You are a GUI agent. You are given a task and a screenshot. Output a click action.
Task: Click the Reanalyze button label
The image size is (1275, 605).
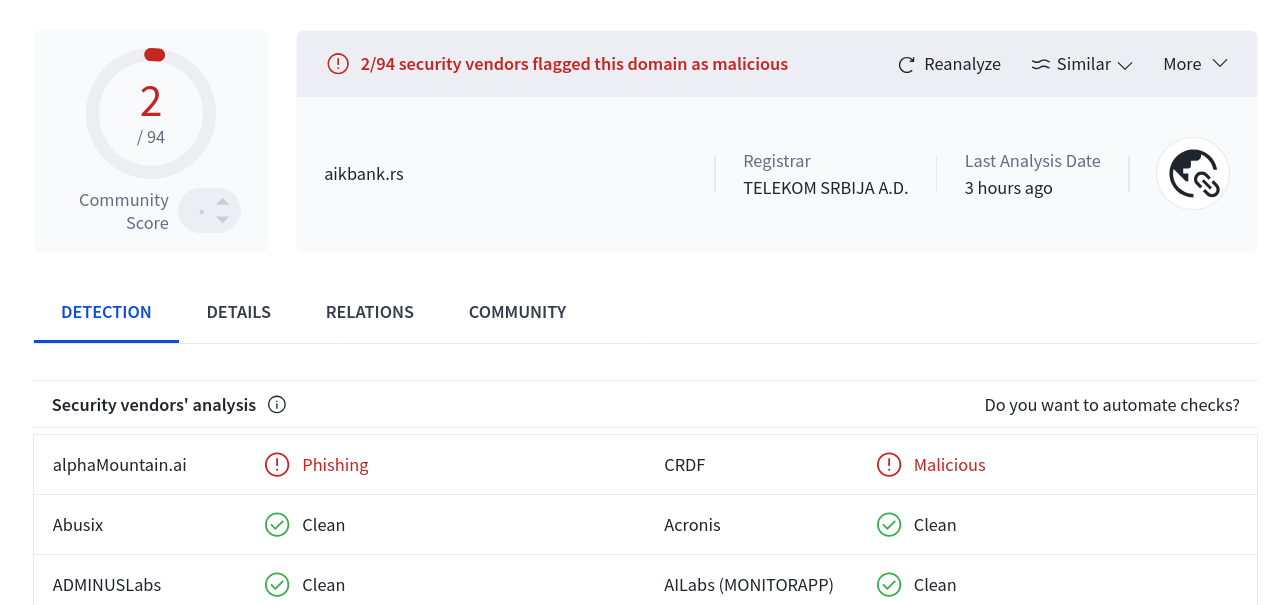click(962, 64)
